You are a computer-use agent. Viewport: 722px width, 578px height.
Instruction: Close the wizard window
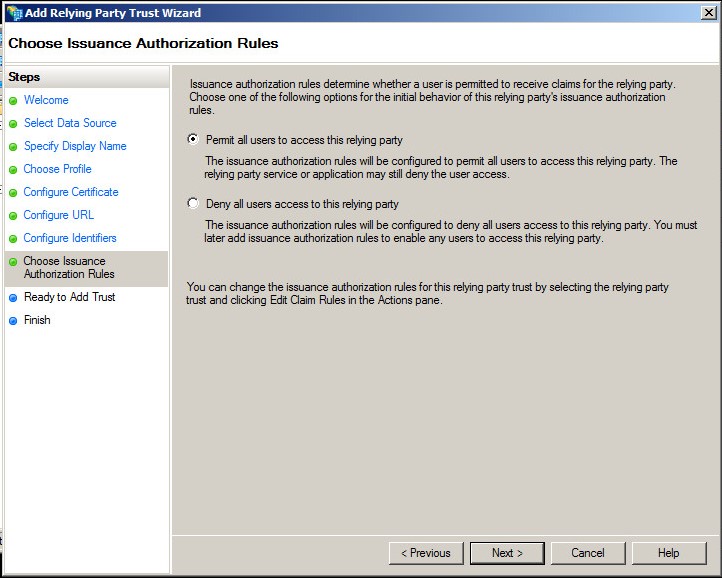[x=708, y=12]
